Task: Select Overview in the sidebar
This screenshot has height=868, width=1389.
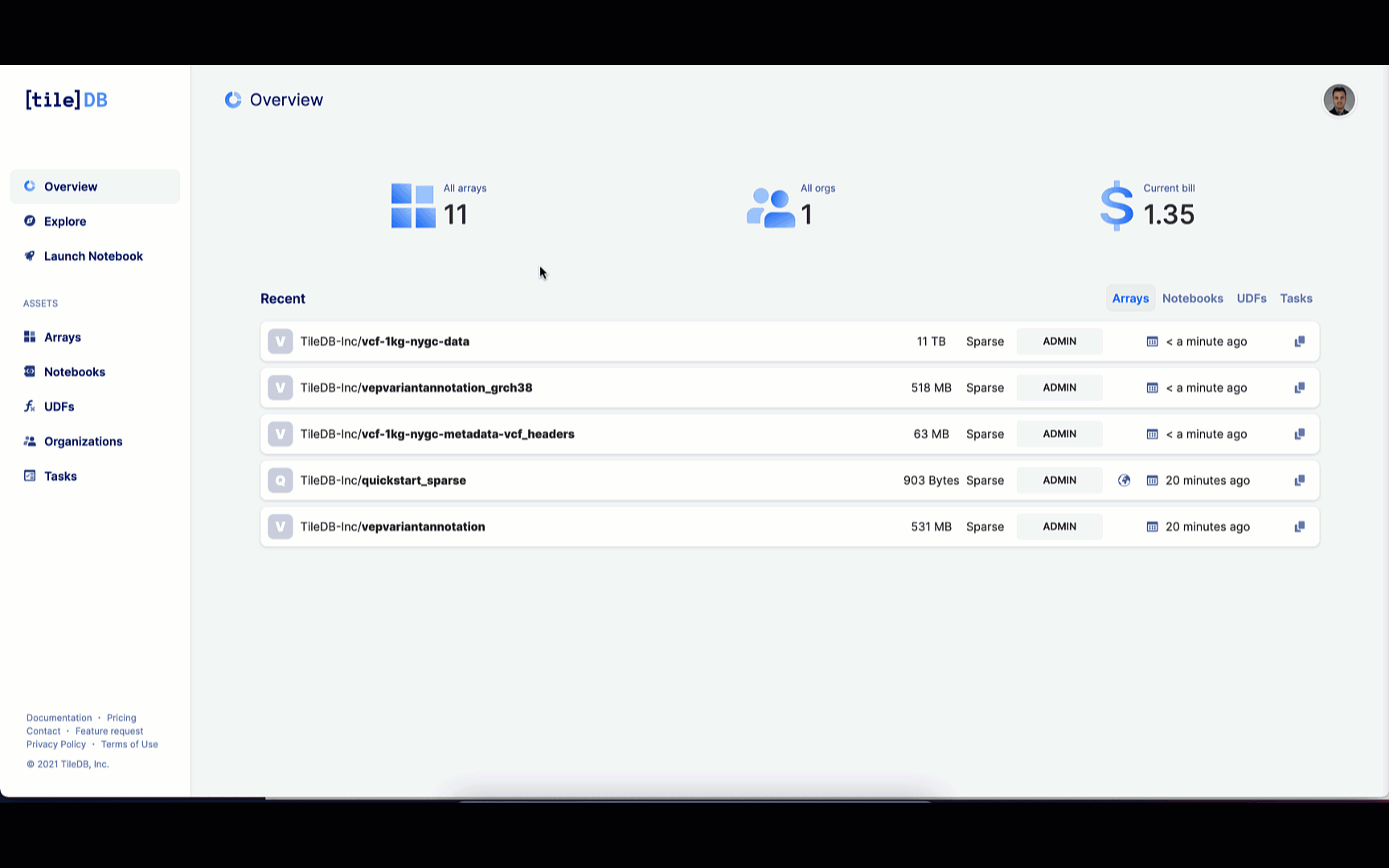Action: (x=95, y=186)
